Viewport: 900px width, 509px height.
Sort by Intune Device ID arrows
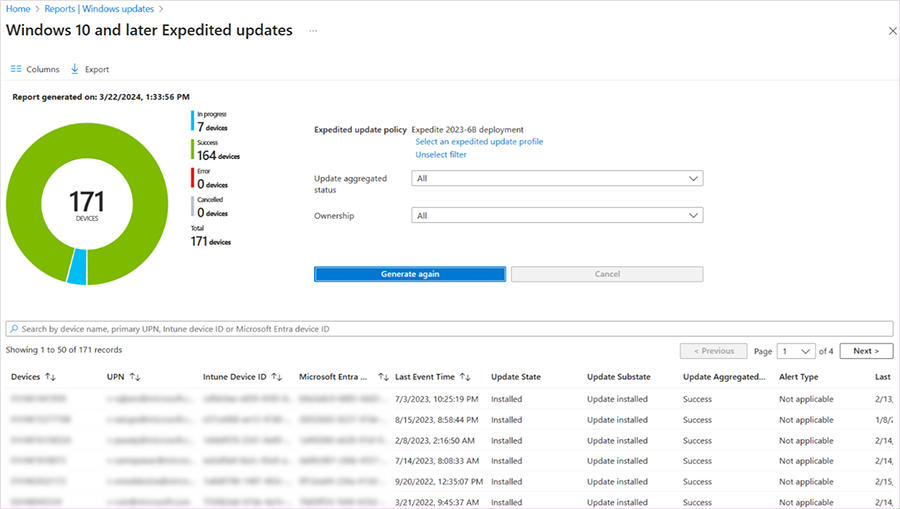click(277, 377)
